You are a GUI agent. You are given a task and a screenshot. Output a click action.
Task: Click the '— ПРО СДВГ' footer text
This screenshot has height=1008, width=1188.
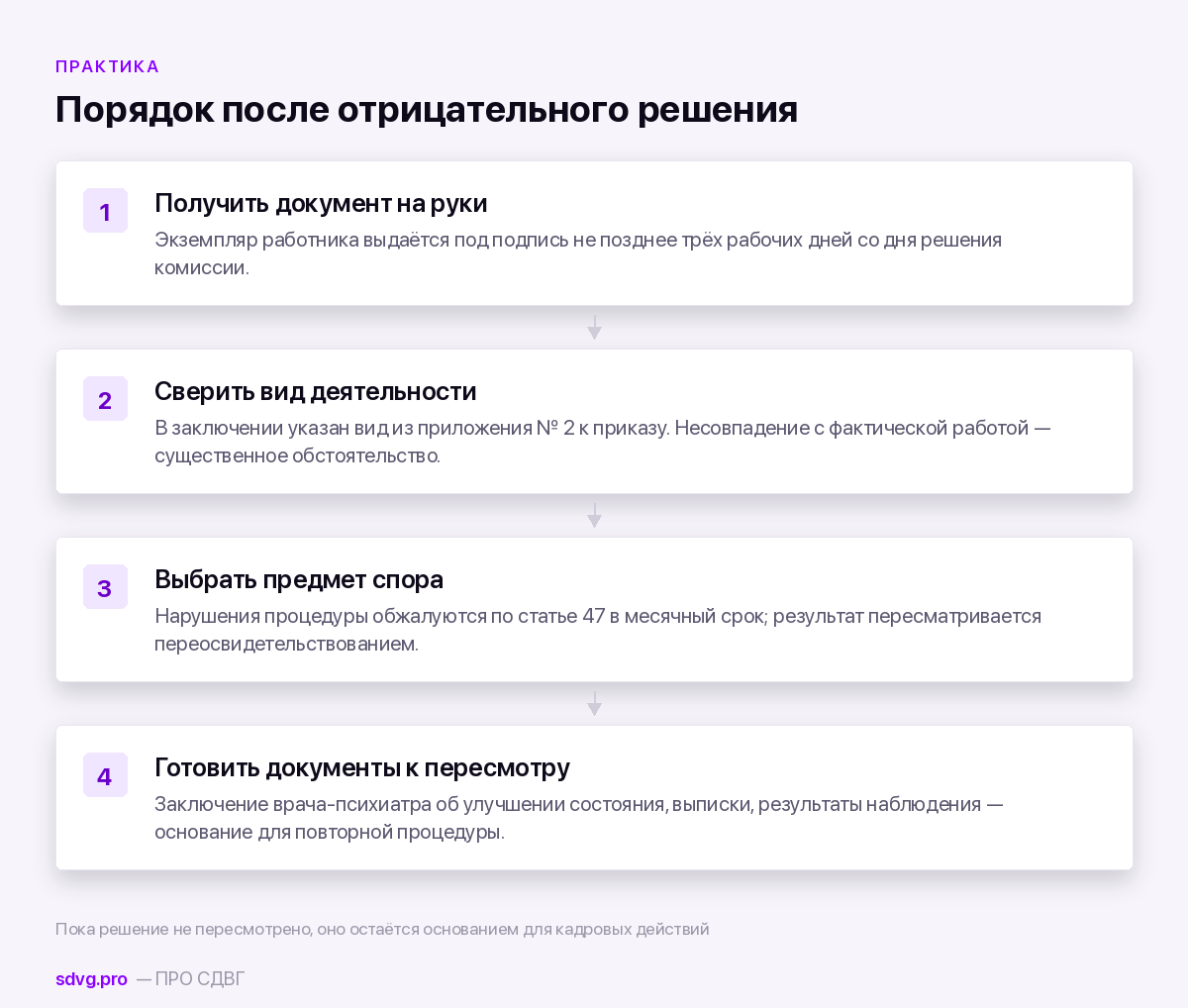(190, 979)
